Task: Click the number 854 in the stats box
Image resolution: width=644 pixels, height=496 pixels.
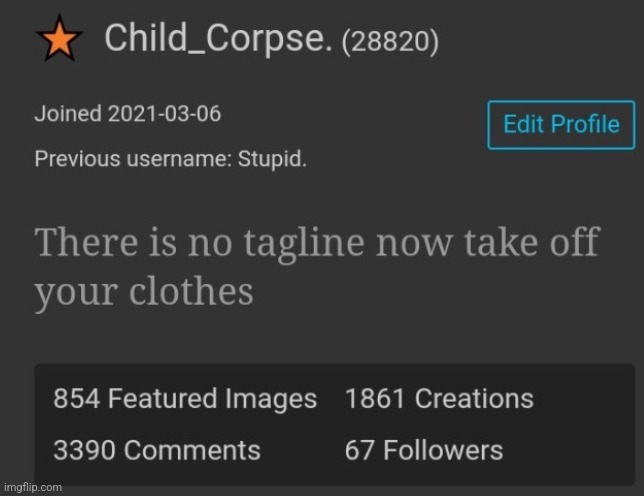Action: coord(76,400)
